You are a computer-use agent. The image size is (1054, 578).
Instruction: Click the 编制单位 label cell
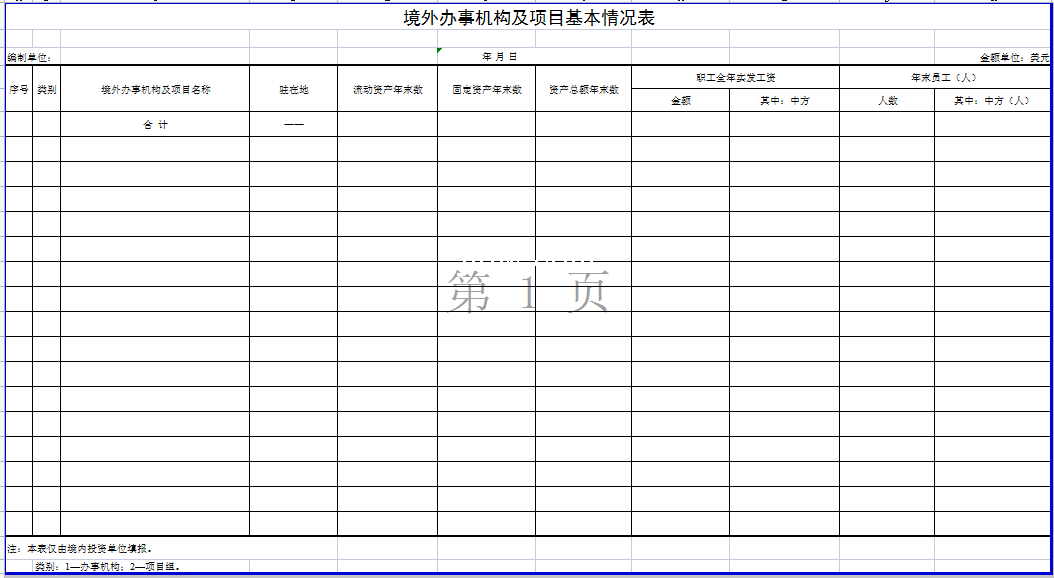pyautogui.click(x=30, y=57)
